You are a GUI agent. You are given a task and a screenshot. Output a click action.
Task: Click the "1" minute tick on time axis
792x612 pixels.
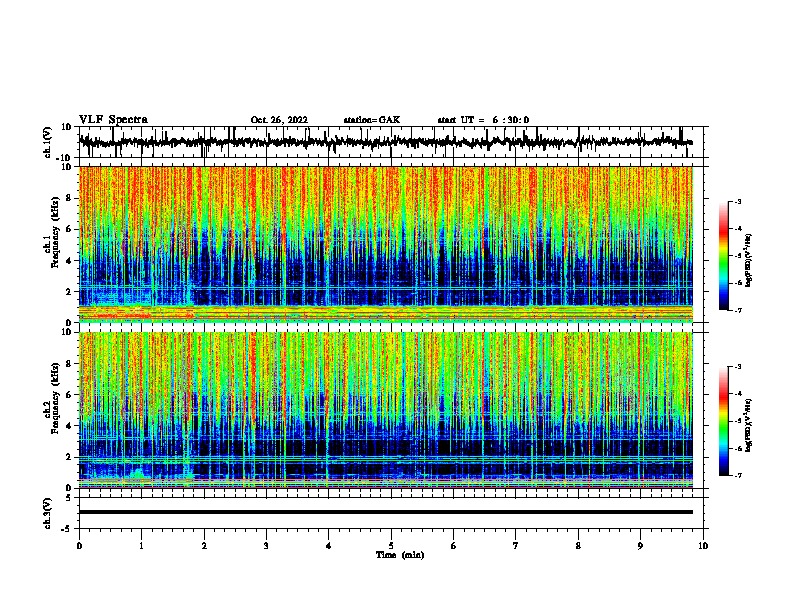click(x=141, y=546)
